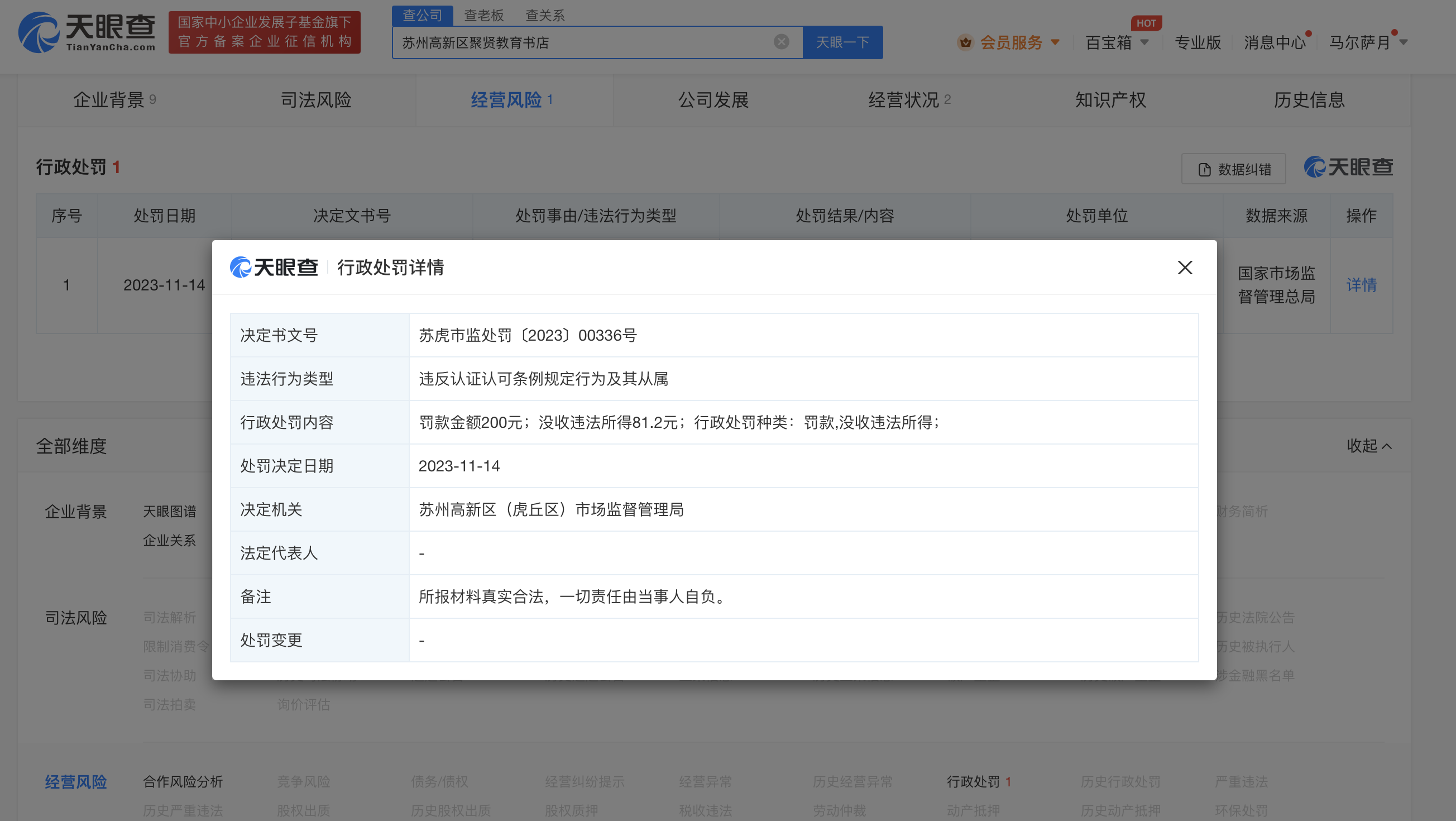Click the 企业关系 link
This screenshot has width=1456, height=821.
(169, 541)
